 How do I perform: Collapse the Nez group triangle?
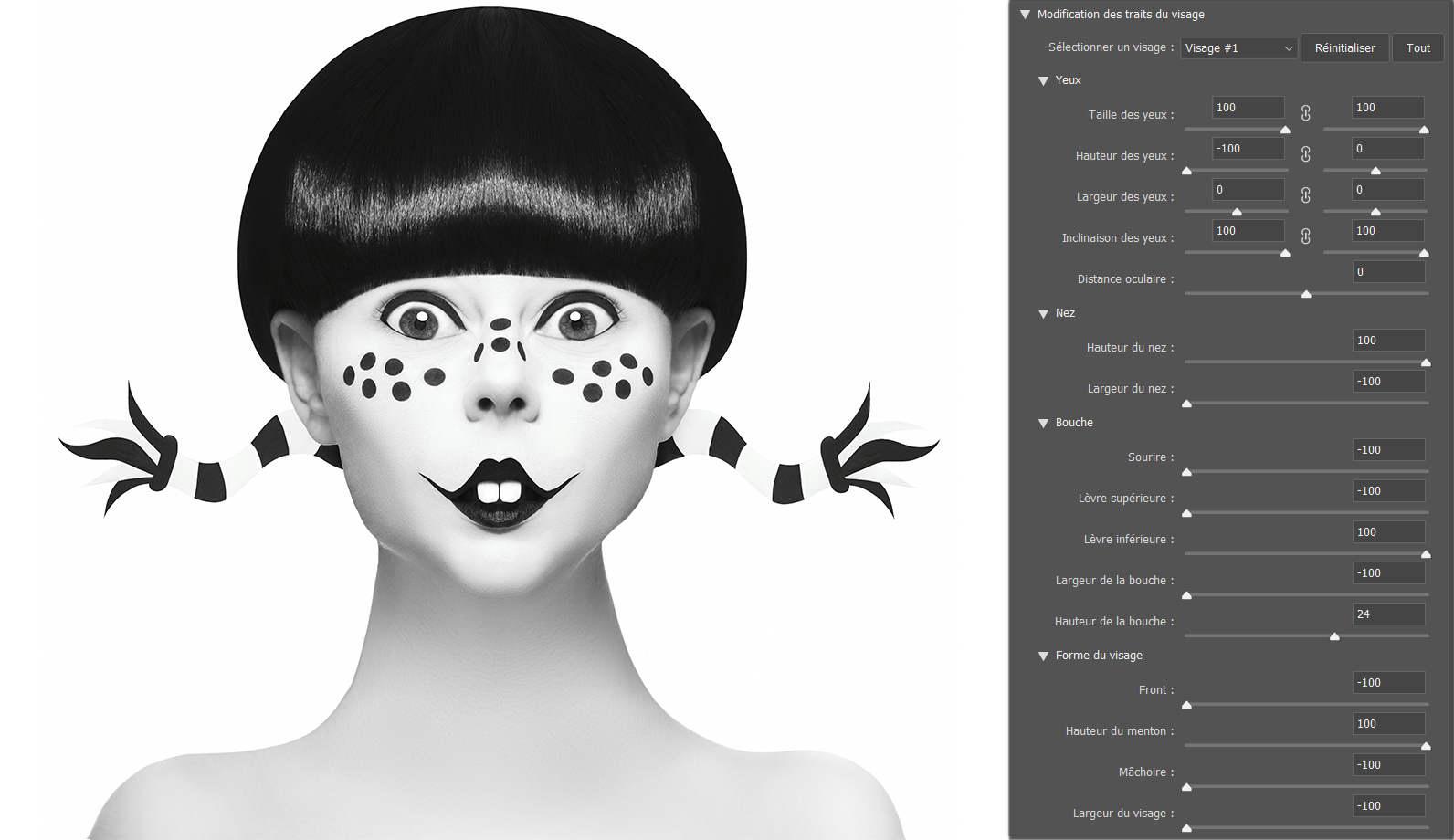point(1043,313)
